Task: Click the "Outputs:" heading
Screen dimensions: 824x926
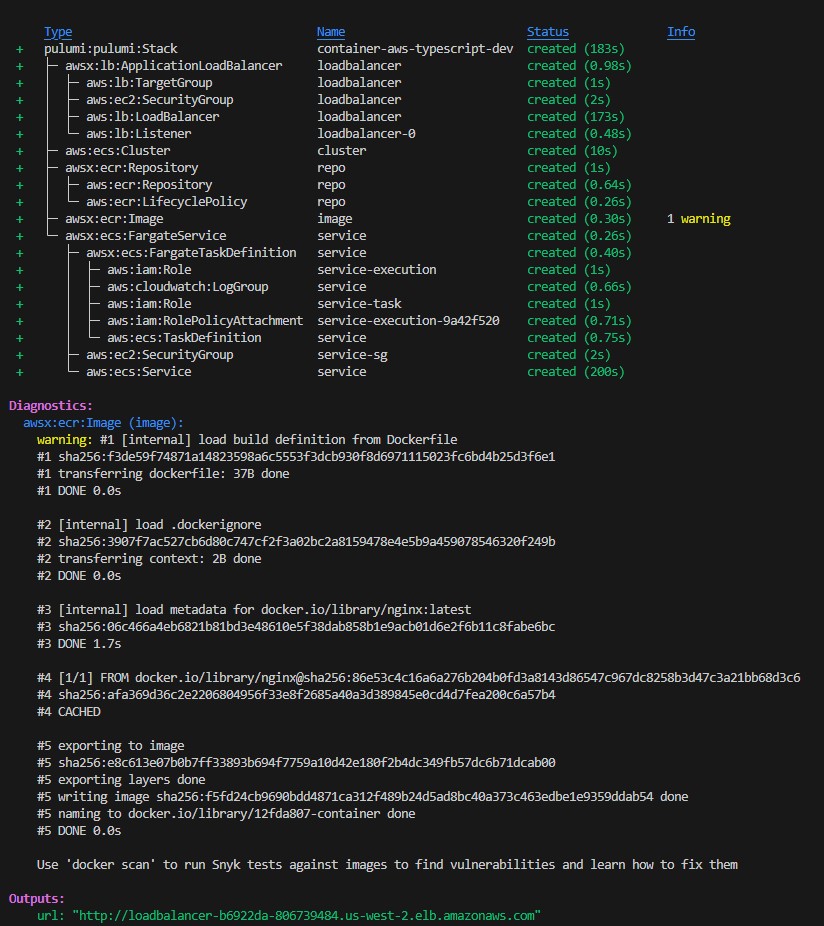Action: (37, 899)
